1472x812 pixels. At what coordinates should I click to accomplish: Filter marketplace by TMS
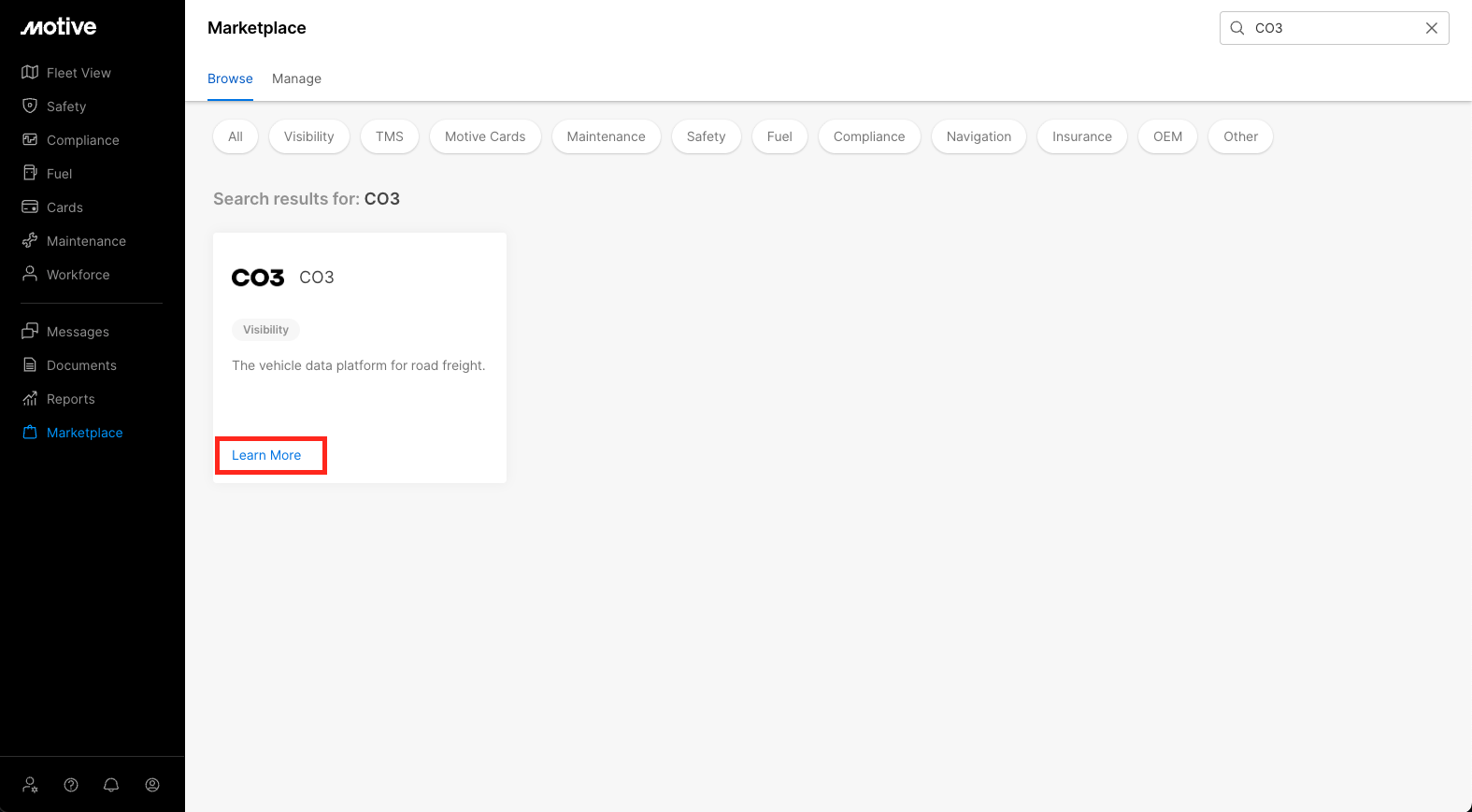tap(390, 136)
